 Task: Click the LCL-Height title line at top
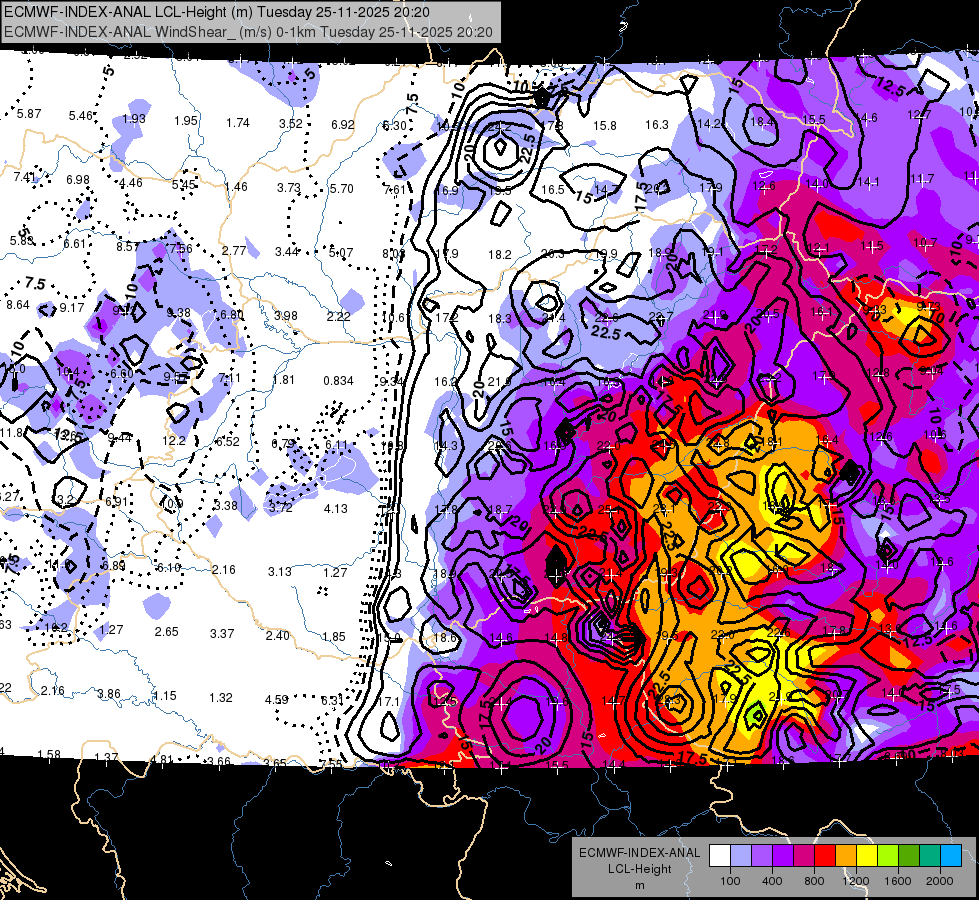pyautogui.click(x=217, y=12)
